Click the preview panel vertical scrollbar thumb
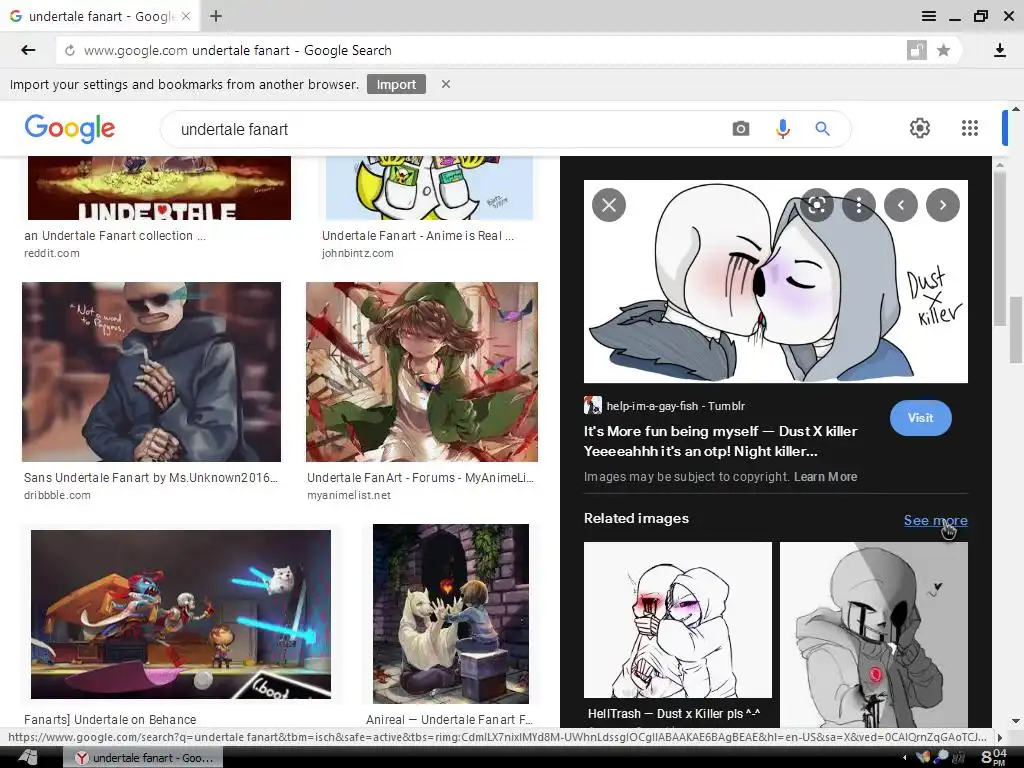 click(999, 249)
